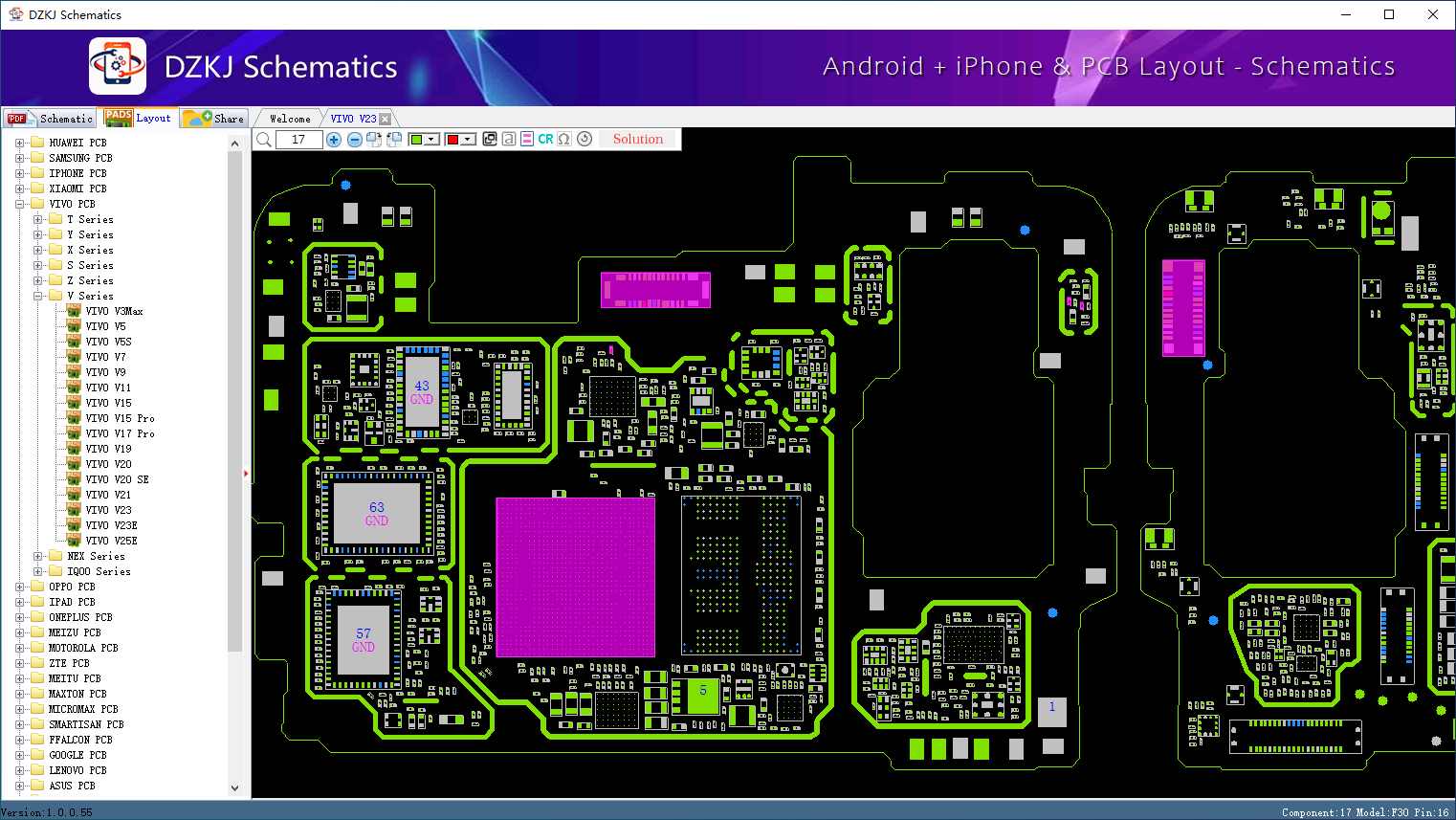Click the zoom in plus icon
The width and height of the screenshot is (1456, 820).
pos(334,140)
